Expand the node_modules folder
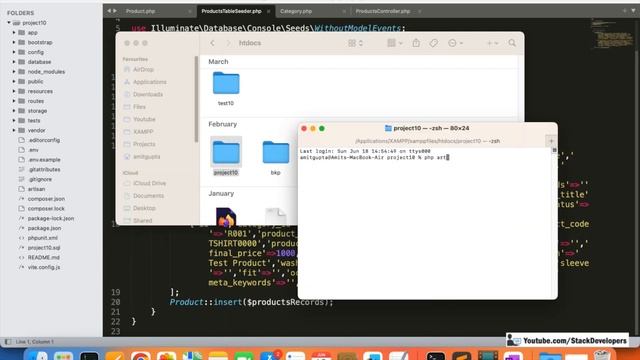 point(14,72)
